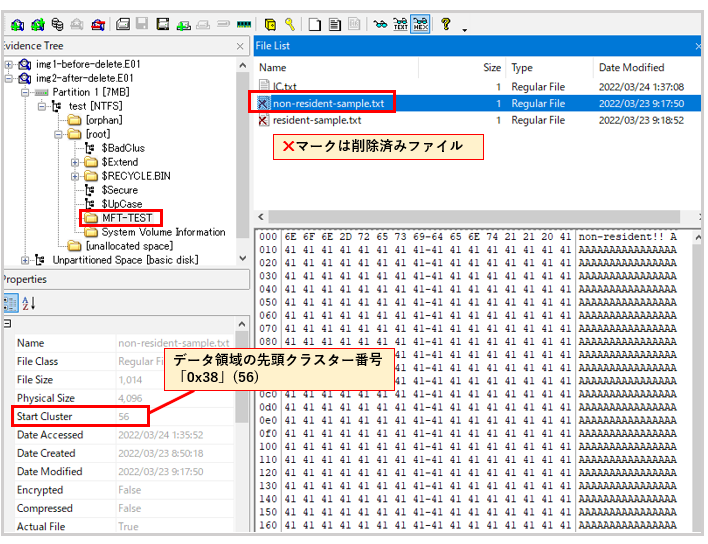Click Evidence Tree scroll down arrow

(243, 258)
